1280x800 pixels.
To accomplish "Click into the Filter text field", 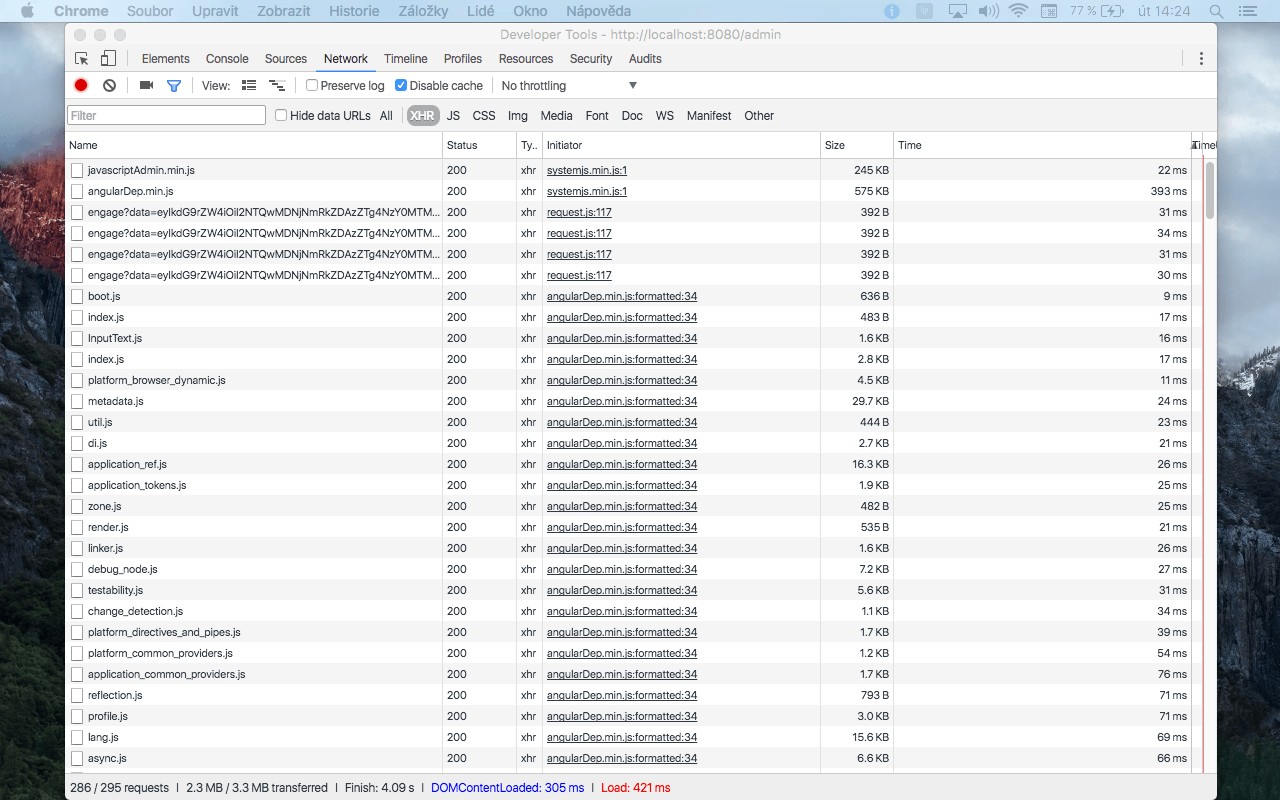I will [x=166, y=116].
